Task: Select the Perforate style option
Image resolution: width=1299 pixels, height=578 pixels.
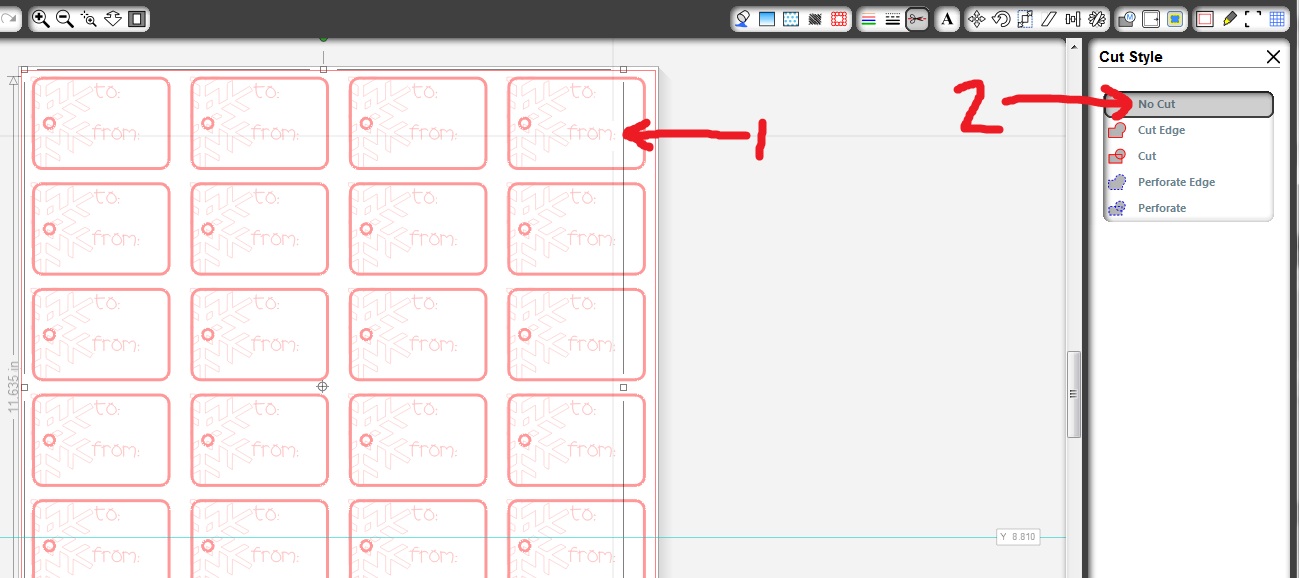Action: (1189, 208)
